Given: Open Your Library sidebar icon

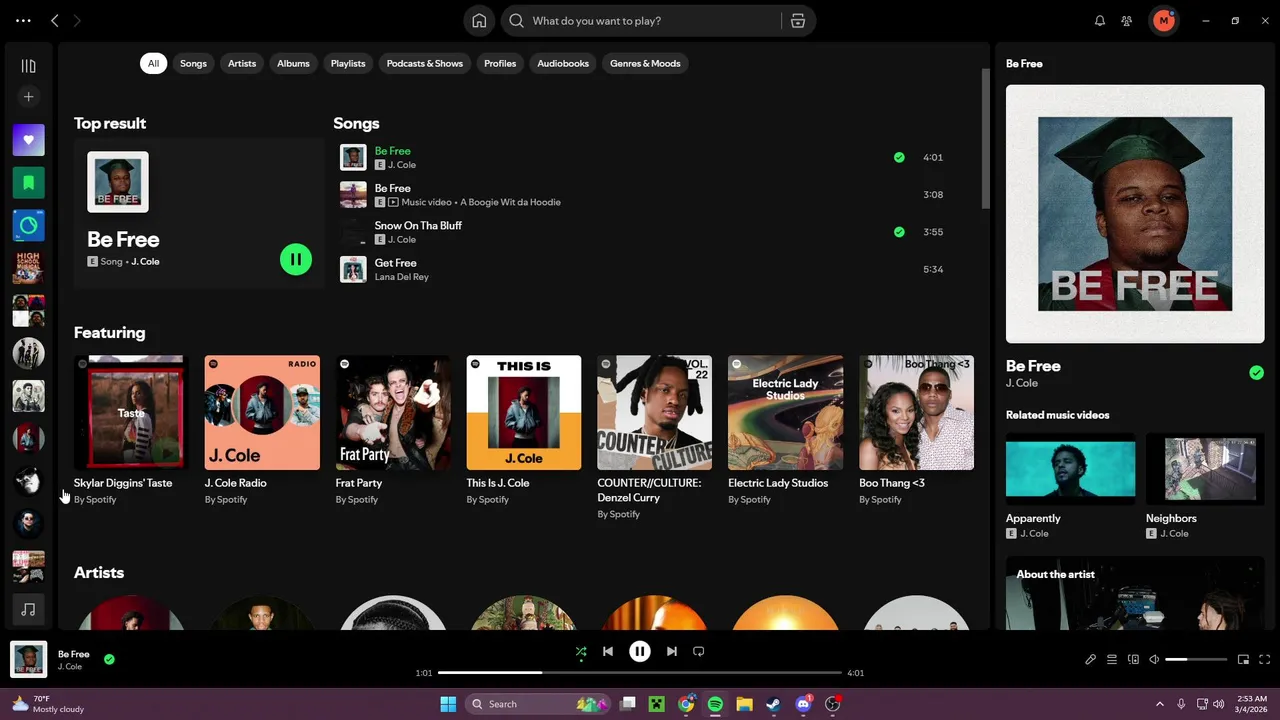Looking at the screenshot, I should coord(28,66).
